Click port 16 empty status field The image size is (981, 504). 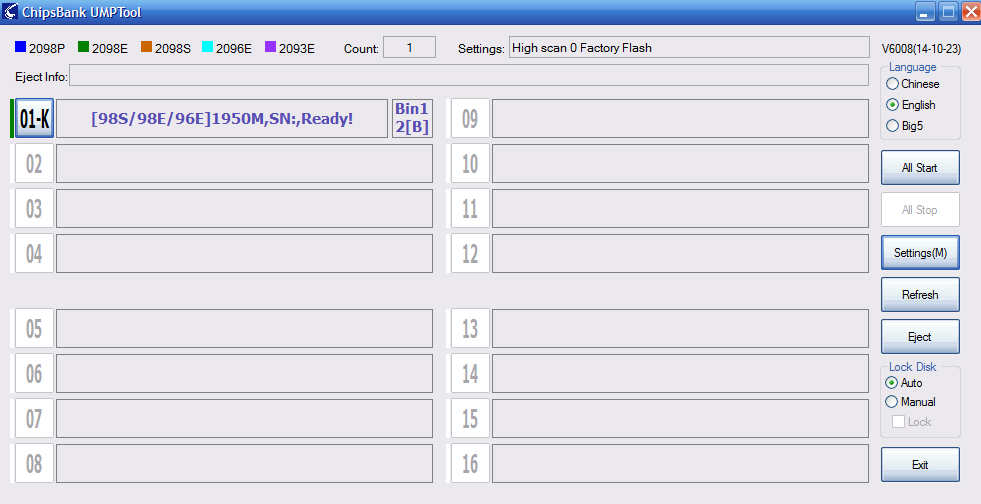coord(680,463)
